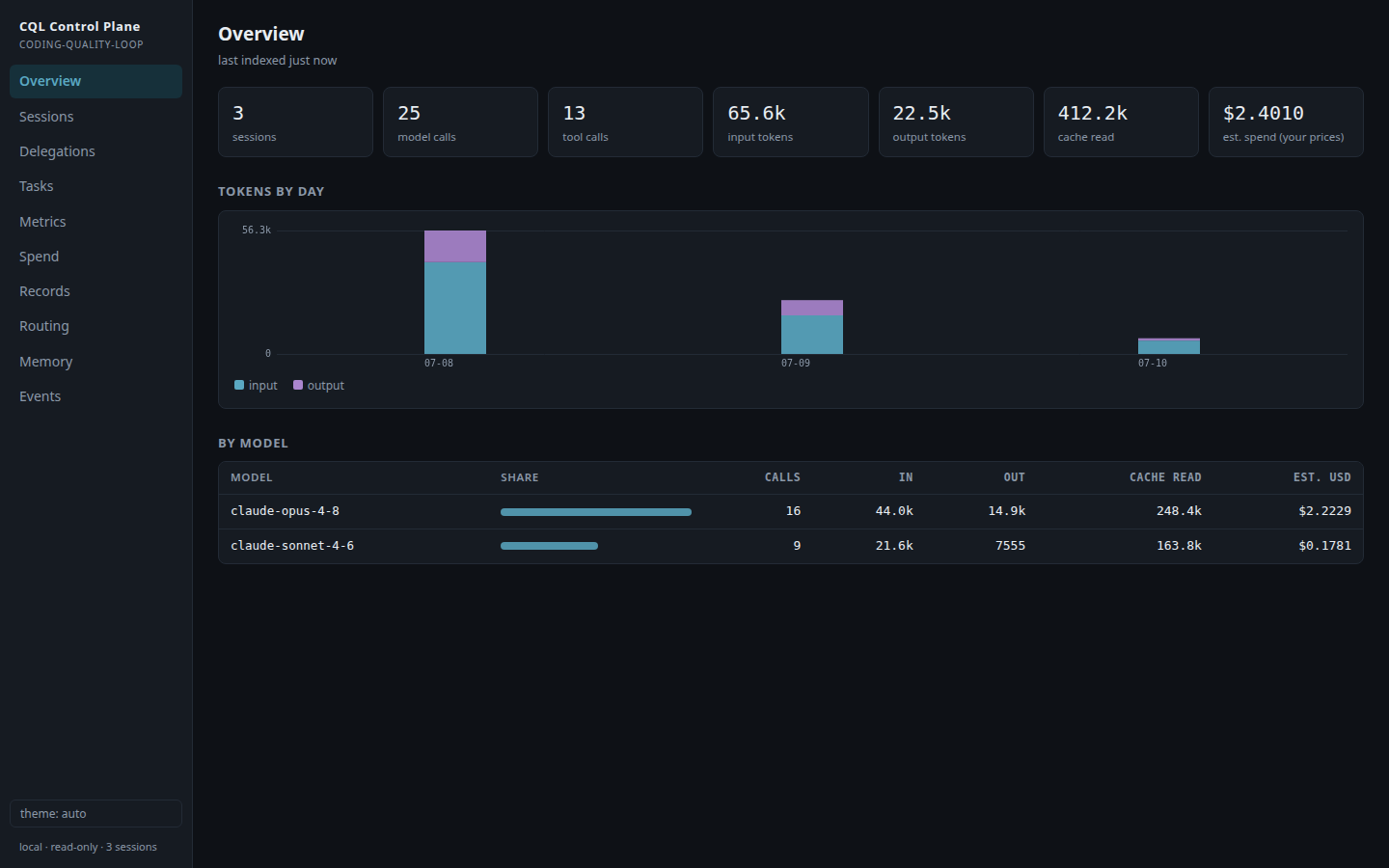Click the 22.5k output tokens card
The width and height of the screenshot is (1389, 868).
coord(956,122)
